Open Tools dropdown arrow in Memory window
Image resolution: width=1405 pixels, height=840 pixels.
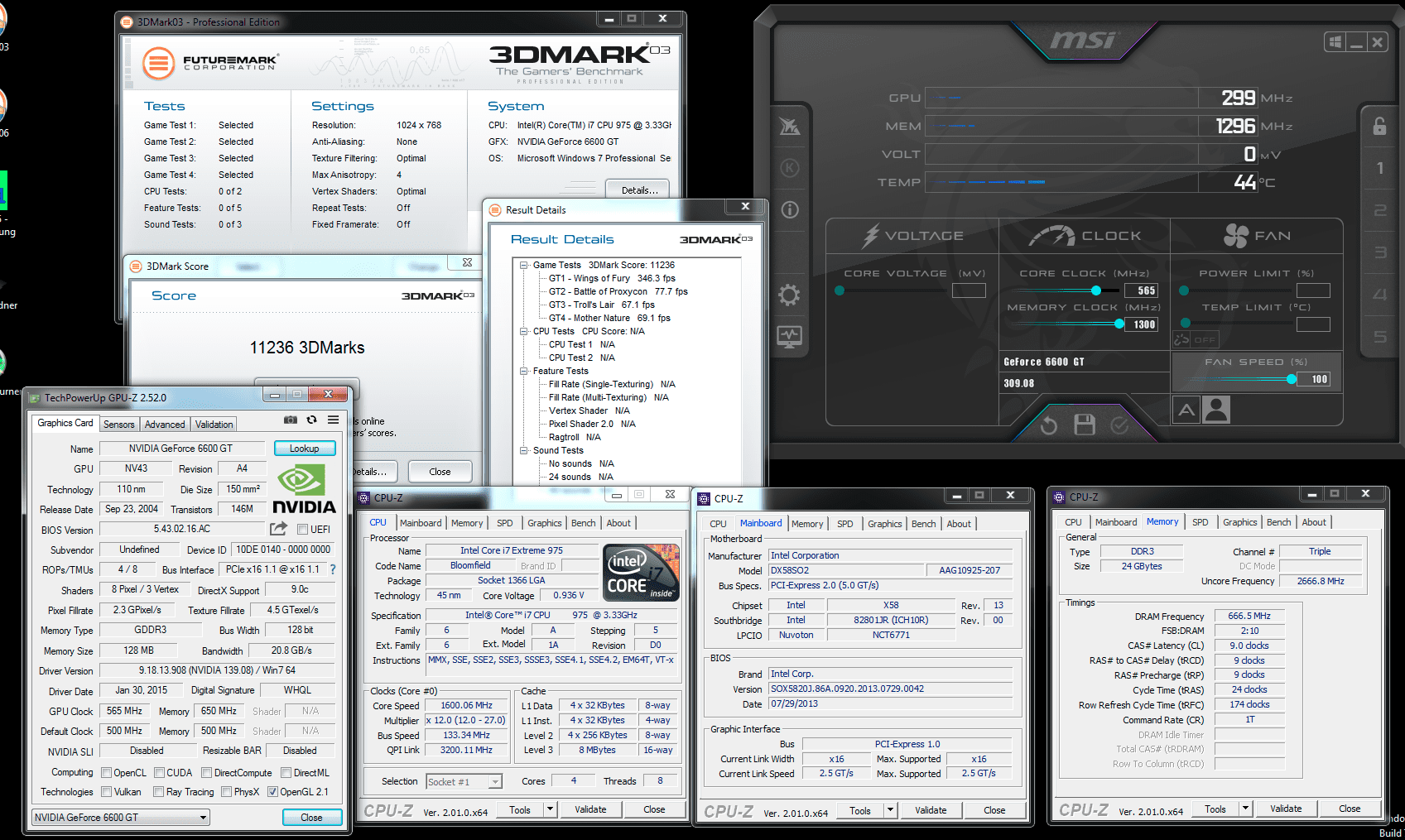click(1245, 809)
